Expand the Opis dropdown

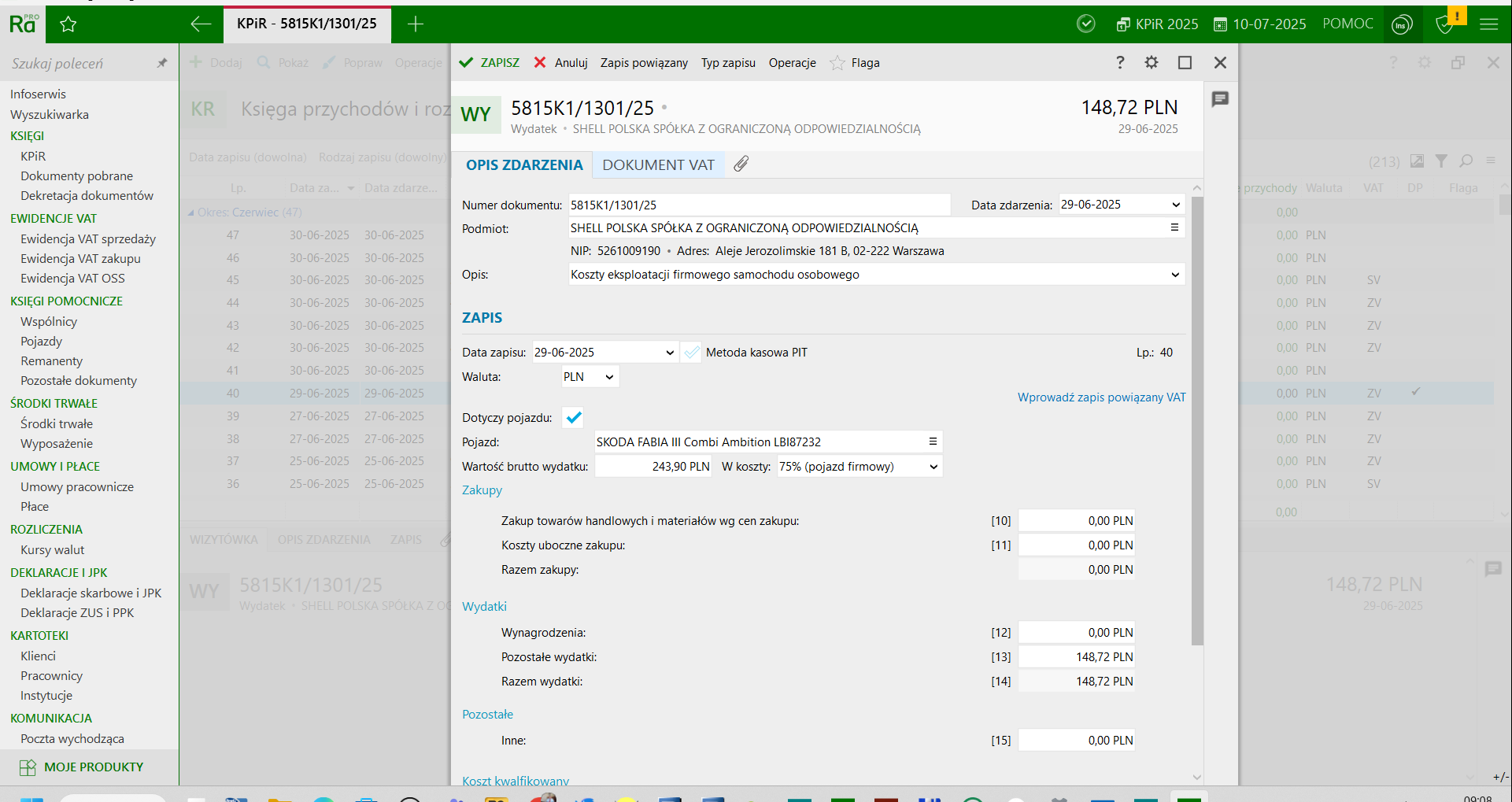[x=1174, y=275]
